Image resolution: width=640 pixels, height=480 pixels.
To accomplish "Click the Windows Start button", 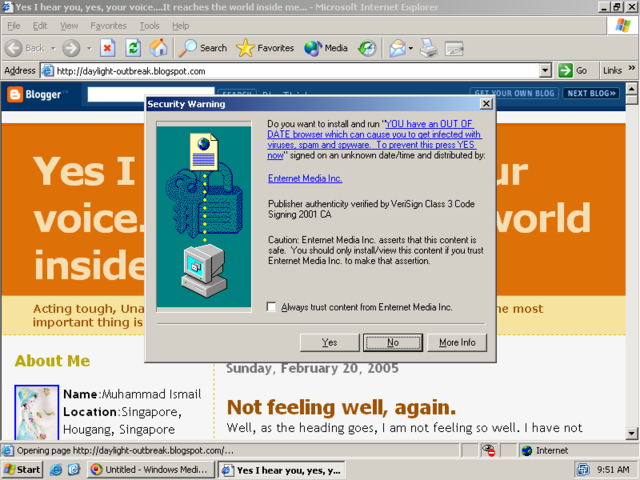I will click(x=23, y=469).
